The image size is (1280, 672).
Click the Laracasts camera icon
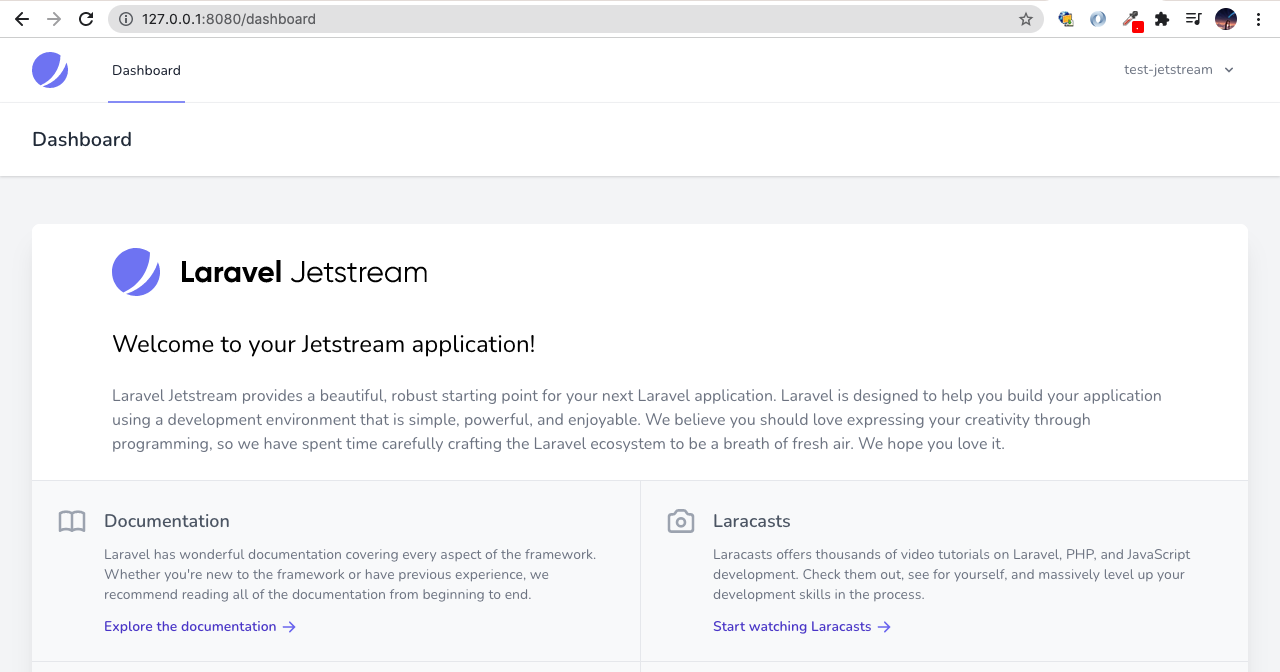(681, 521)
